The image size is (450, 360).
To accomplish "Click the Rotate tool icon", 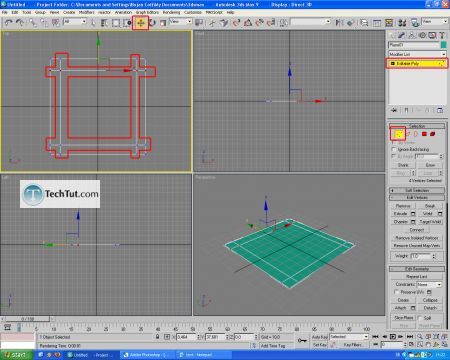I will pyautogui.click(x=152, y=23).
